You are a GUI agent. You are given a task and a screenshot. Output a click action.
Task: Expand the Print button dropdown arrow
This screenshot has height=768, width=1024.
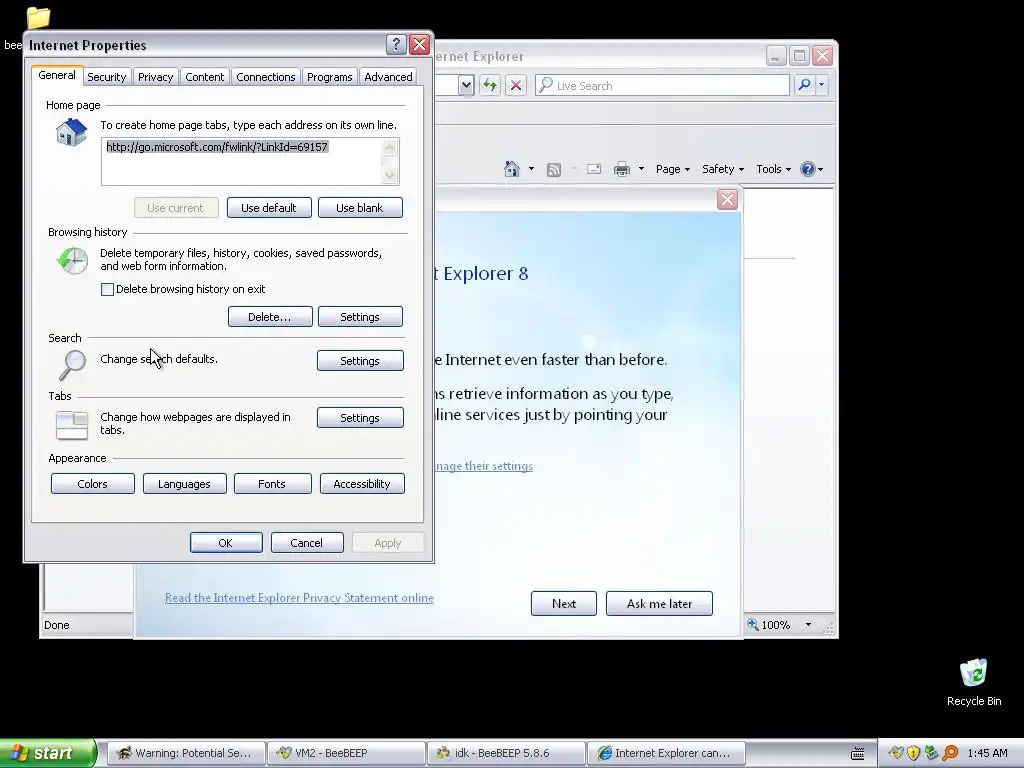[x=641, y=169]
